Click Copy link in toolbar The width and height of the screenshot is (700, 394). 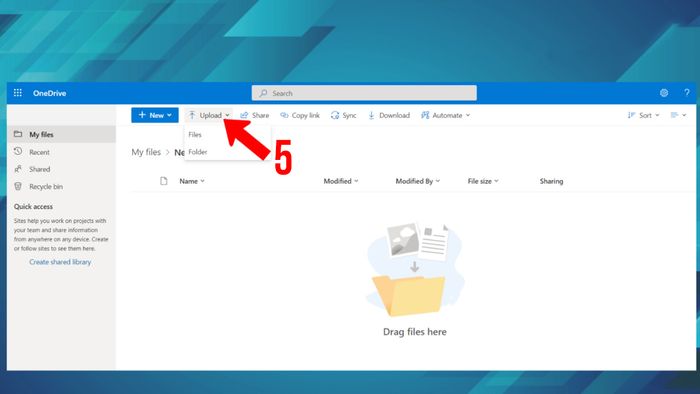pyautogui.click(x=300, y=115)
